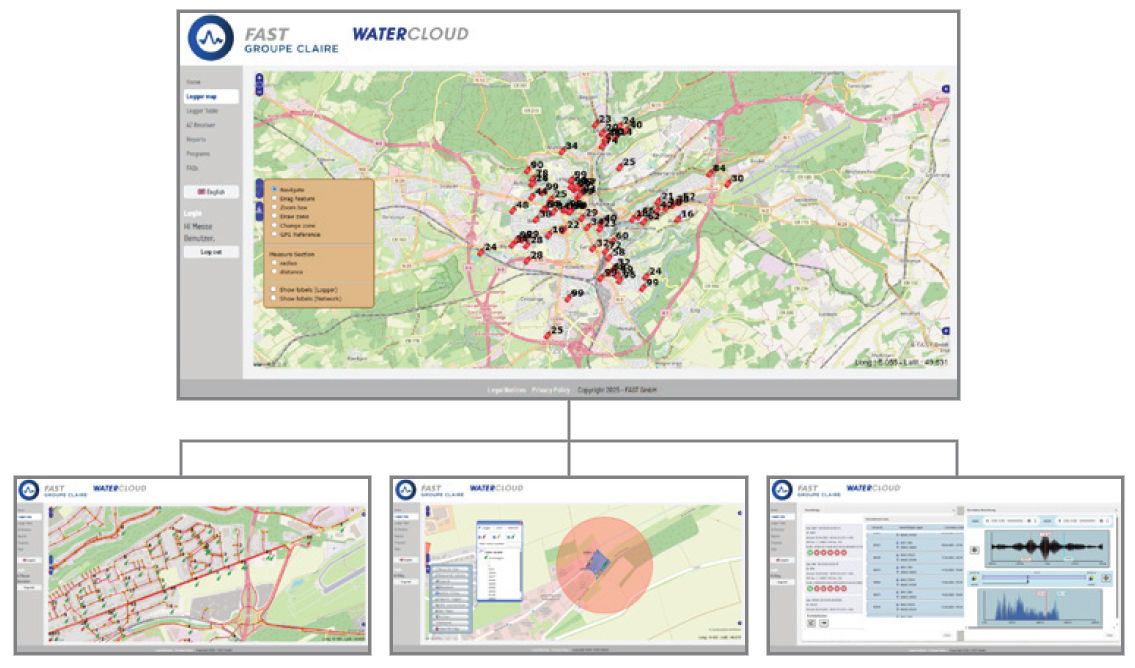Click the waveform play icon in correlation view
This screenshot has width=1135, height=668.
pos(974,549)
